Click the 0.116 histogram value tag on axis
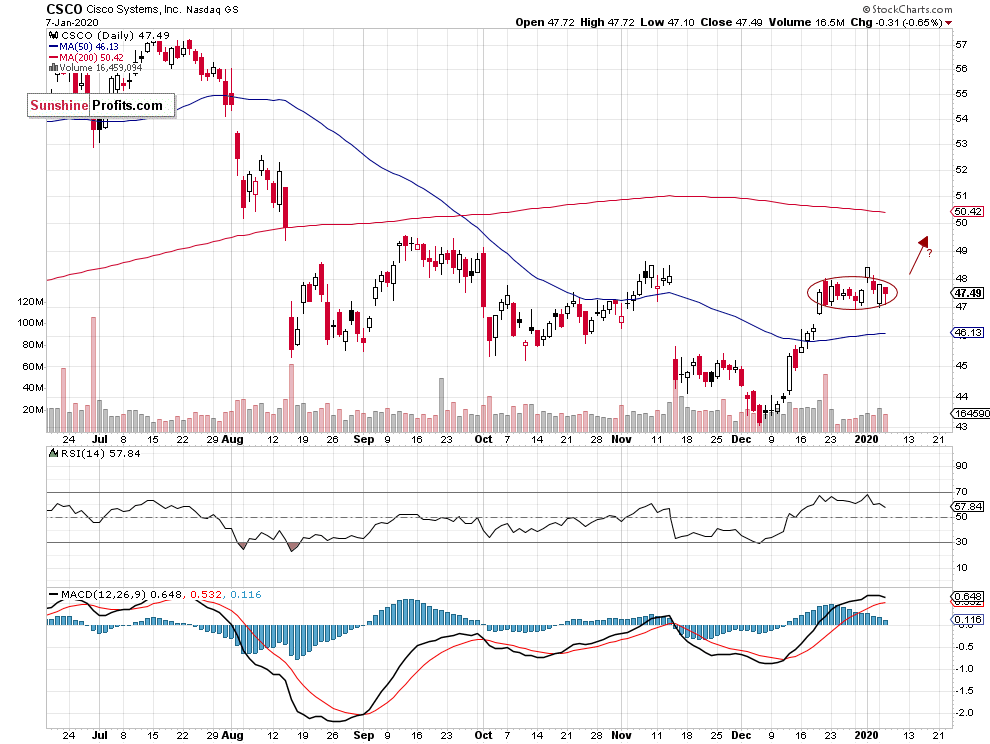The width and height of the screenshot is (990, 744). (x=967, y=620)
